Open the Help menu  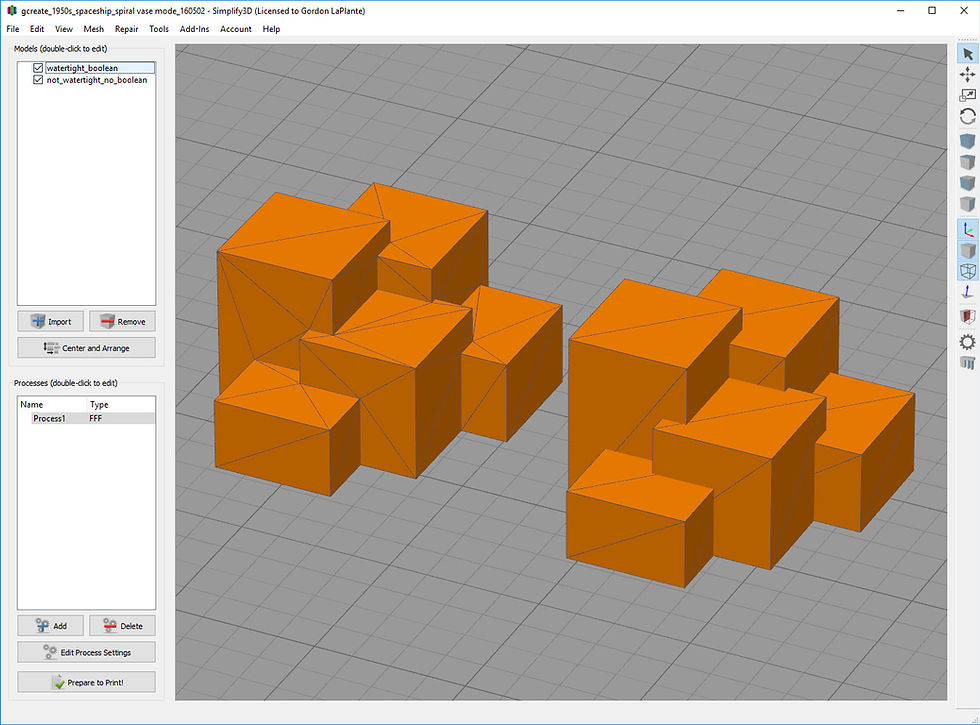click(271, 29)
